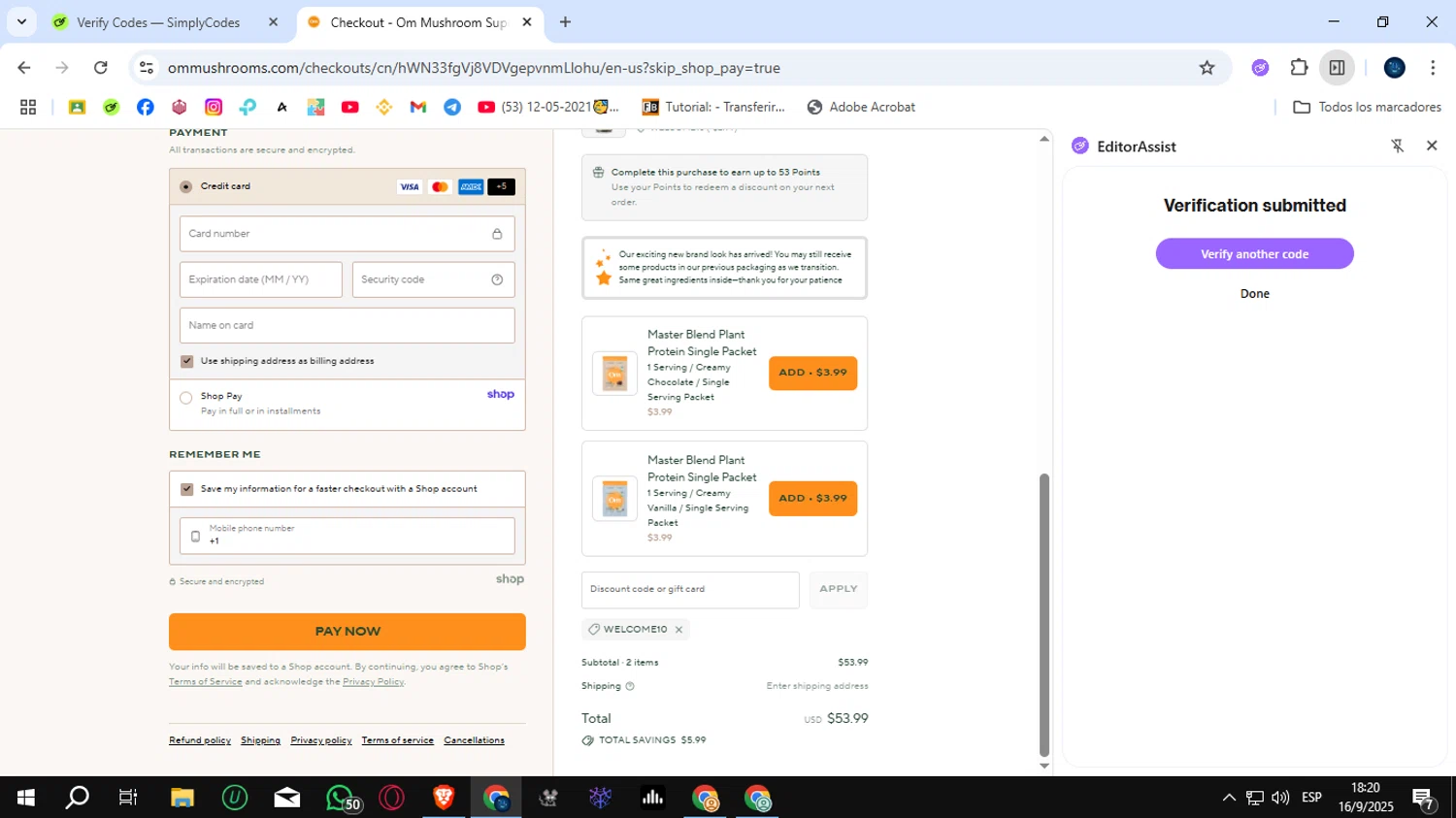1456x818 pixels.
Task: View site information icon in address bar
Action: click(147, 68)
